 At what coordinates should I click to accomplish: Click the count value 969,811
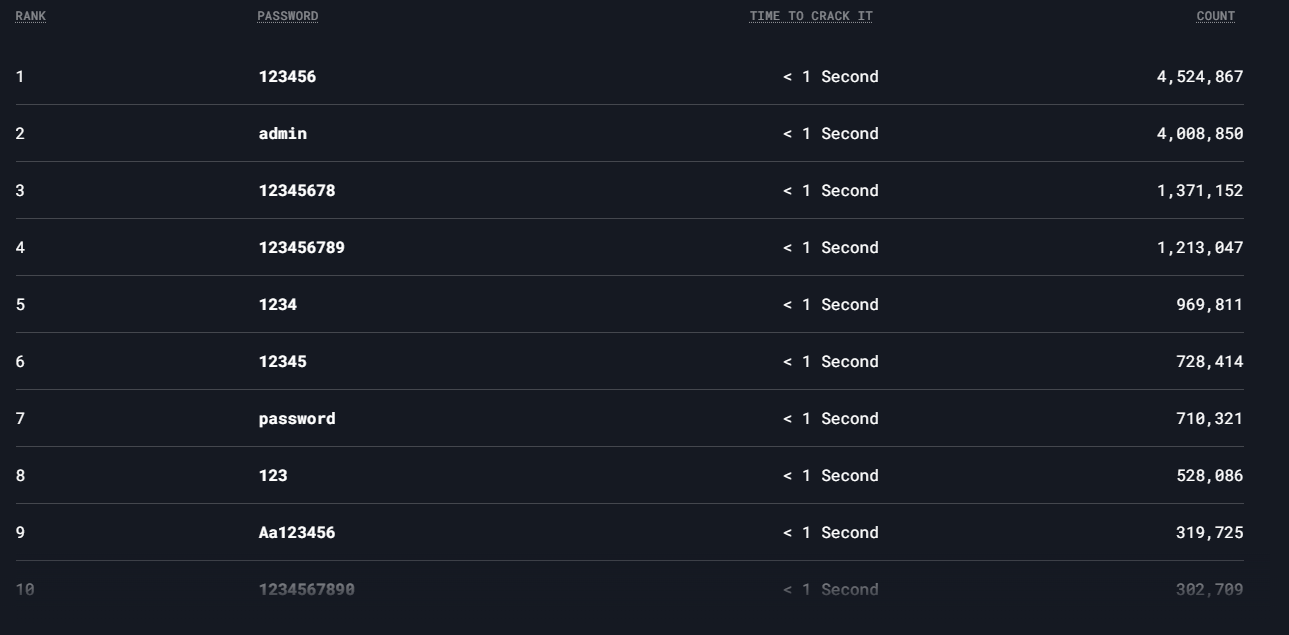[x=1210, y=305]
